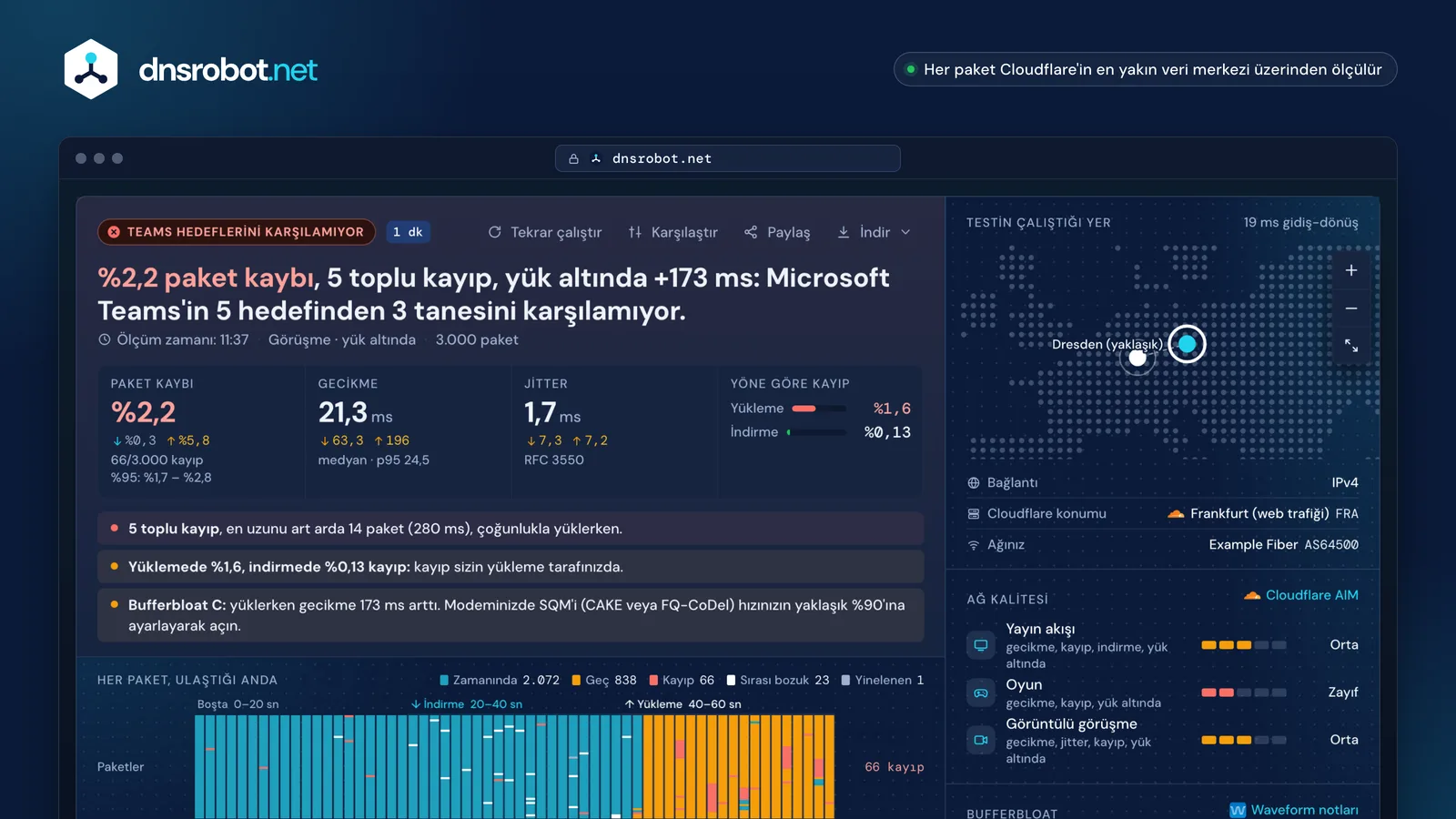Screen dimensions: 1456x819
Task: Expand the İndir download dropdown
Action: [874, 232]
